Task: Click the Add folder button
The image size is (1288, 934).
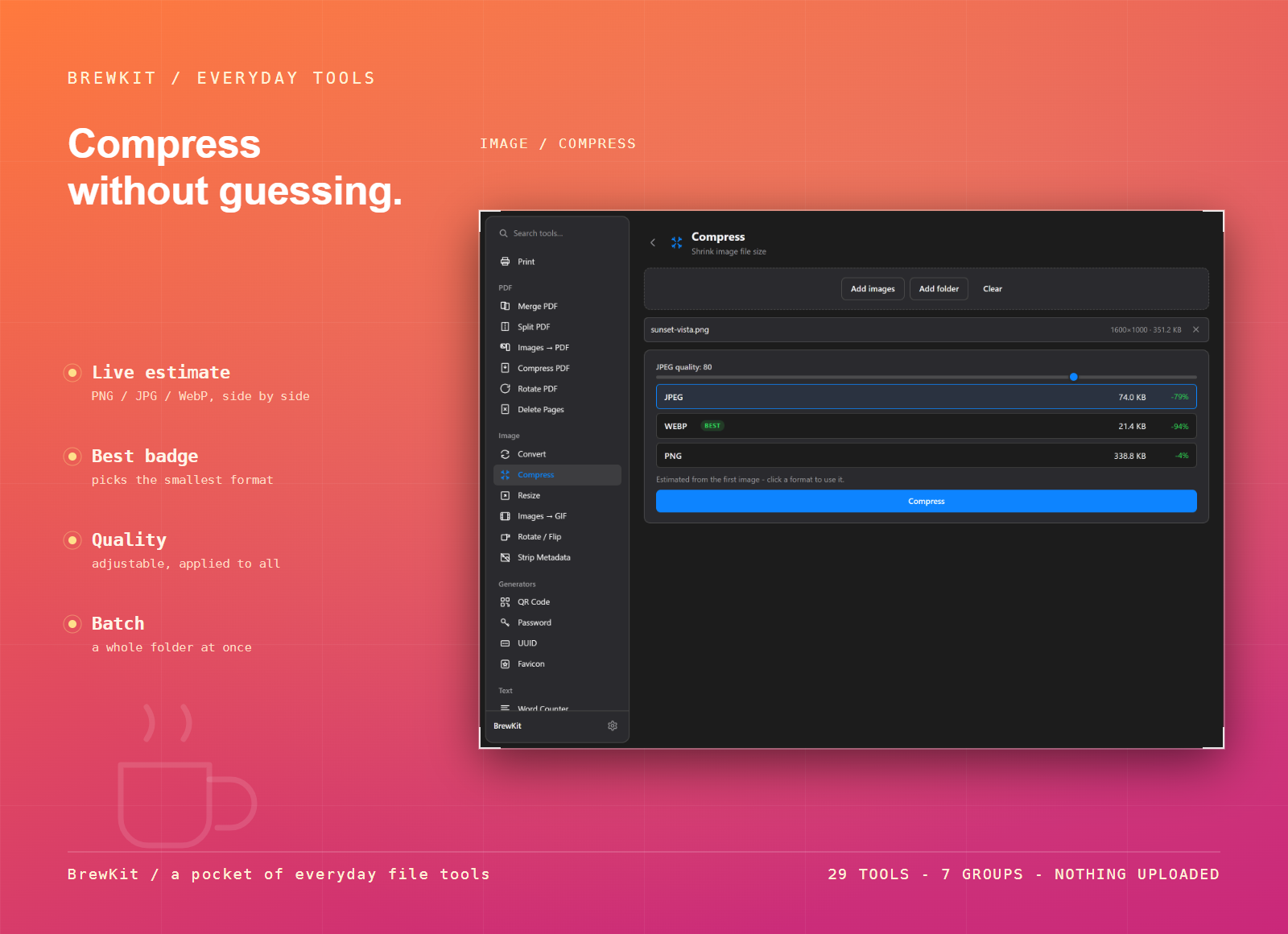Action: (939, 289)
